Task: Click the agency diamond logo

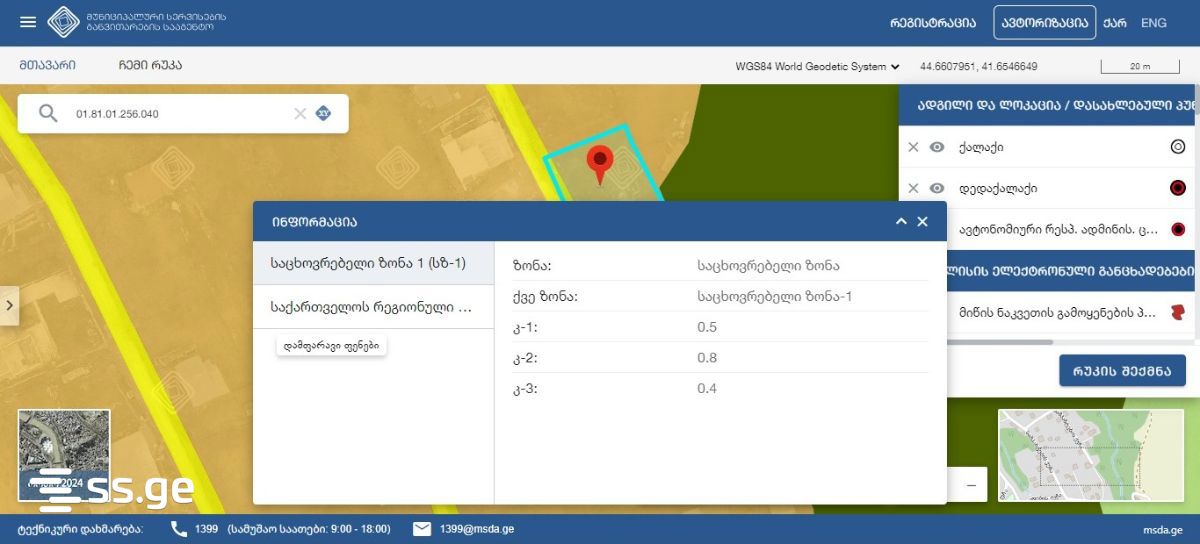Action: coord(64,22)
